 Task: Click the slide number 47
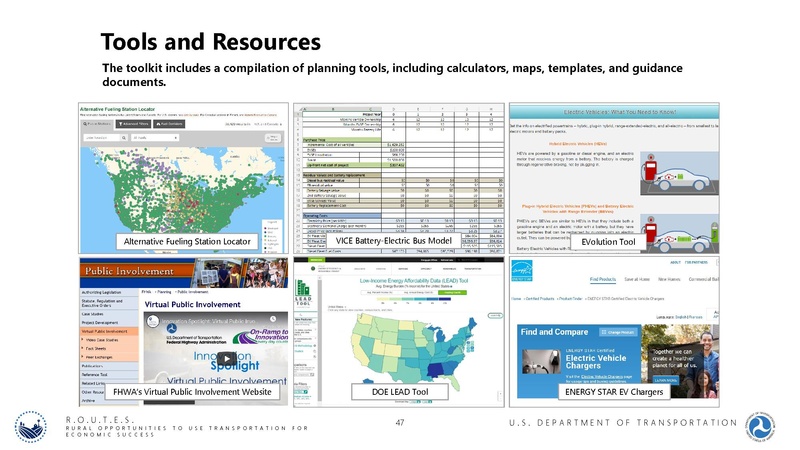pos(400,422)
